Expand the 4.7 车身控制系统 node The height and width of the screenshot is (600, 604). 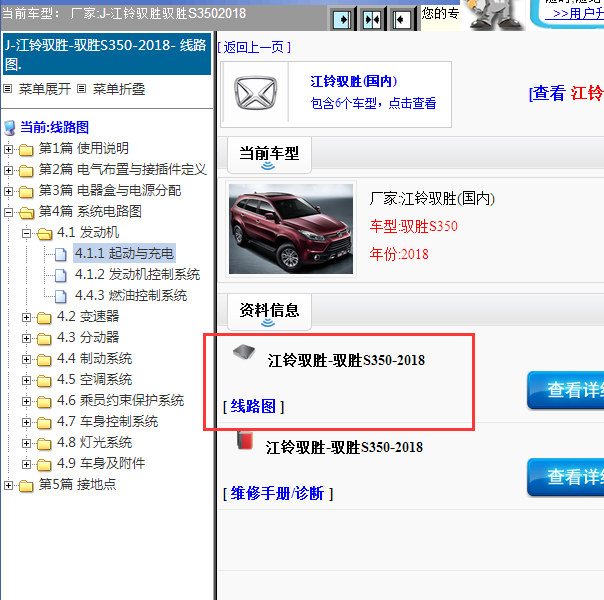coord(26,422)
